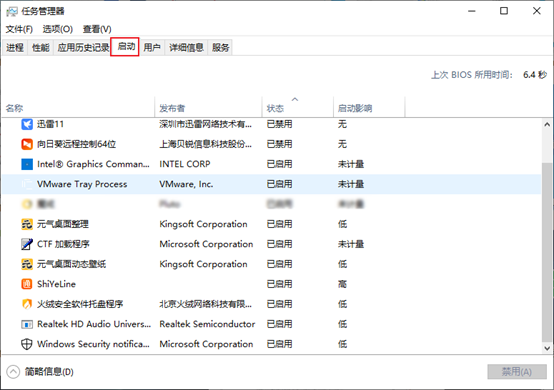Select the 元气桌面整理 entry
The height and width of the screenshot is (390, 554).
tap(63, 224)
